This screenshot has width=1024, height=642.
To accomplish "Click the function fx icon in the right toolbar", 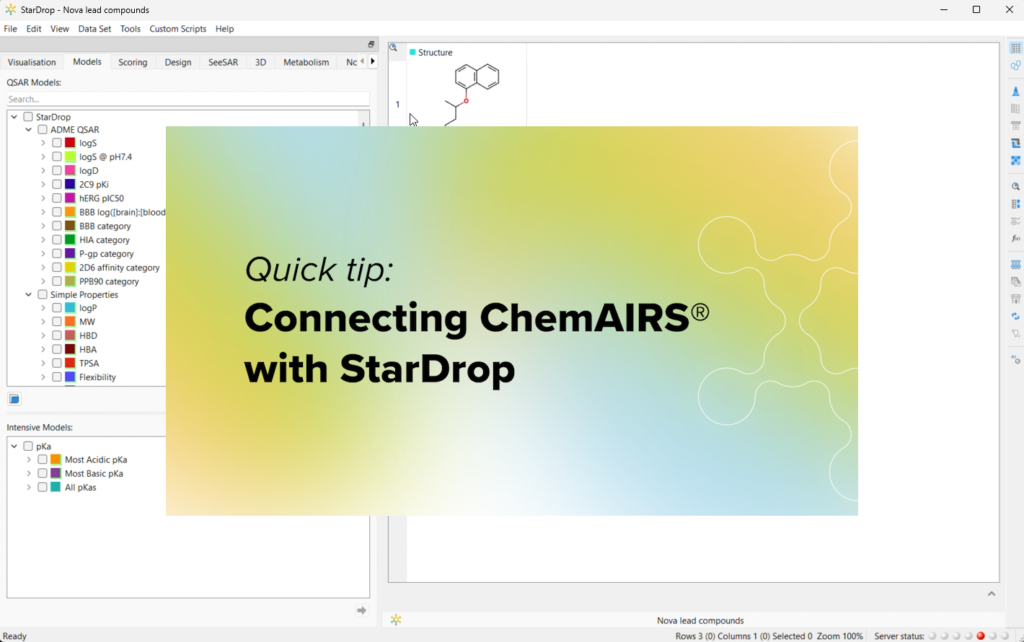I will point(1014,240).
